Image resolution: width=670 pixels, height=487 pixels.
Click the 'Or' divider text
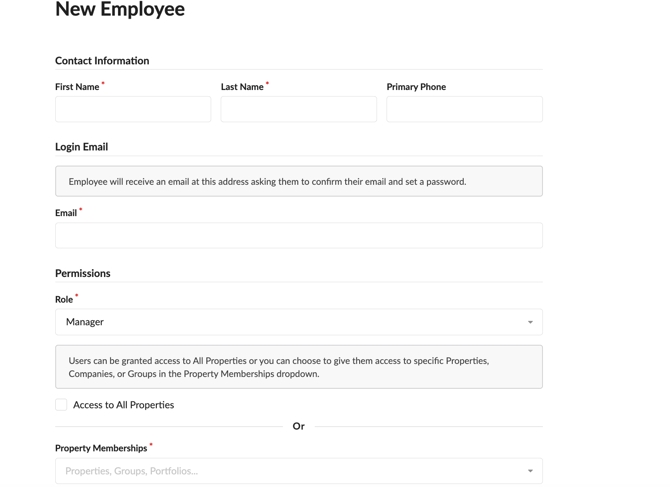[299, 426]
